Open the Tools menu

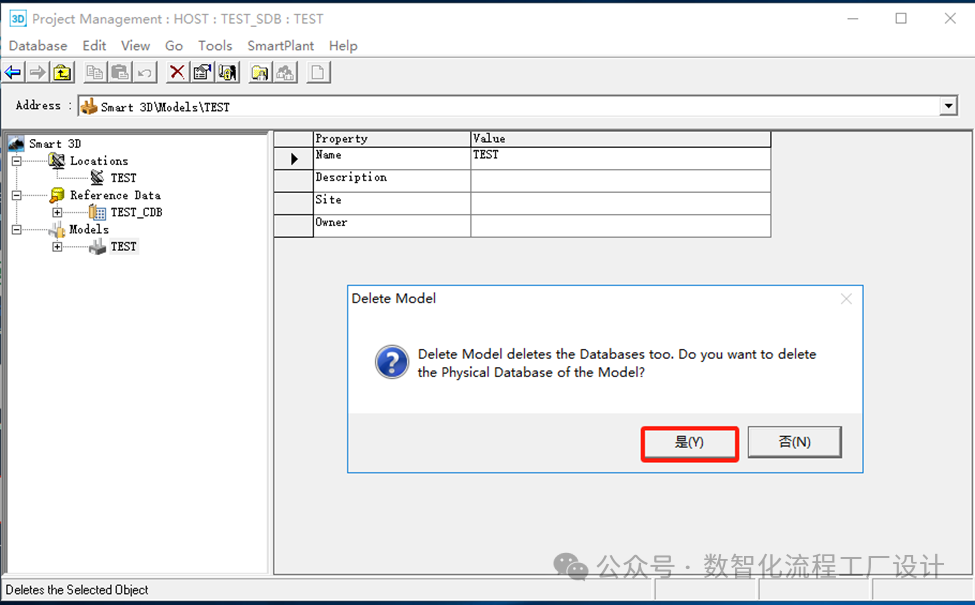tap(215, 46)
